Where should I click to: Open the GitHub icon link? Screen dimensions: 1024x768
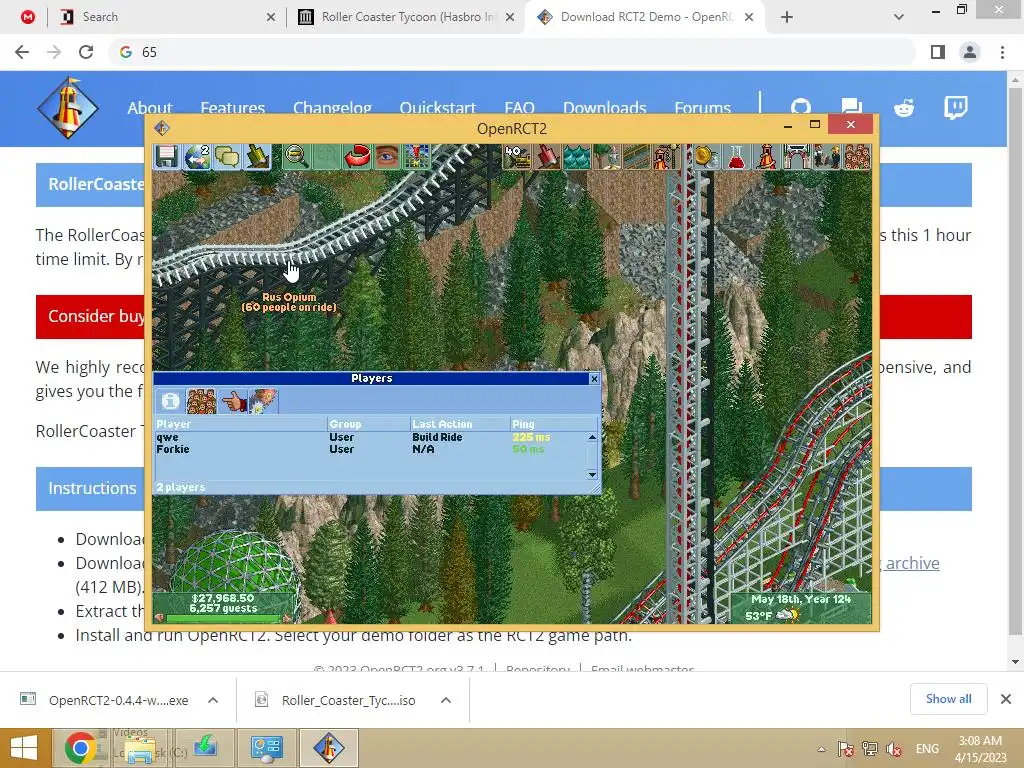coord(801,108)
